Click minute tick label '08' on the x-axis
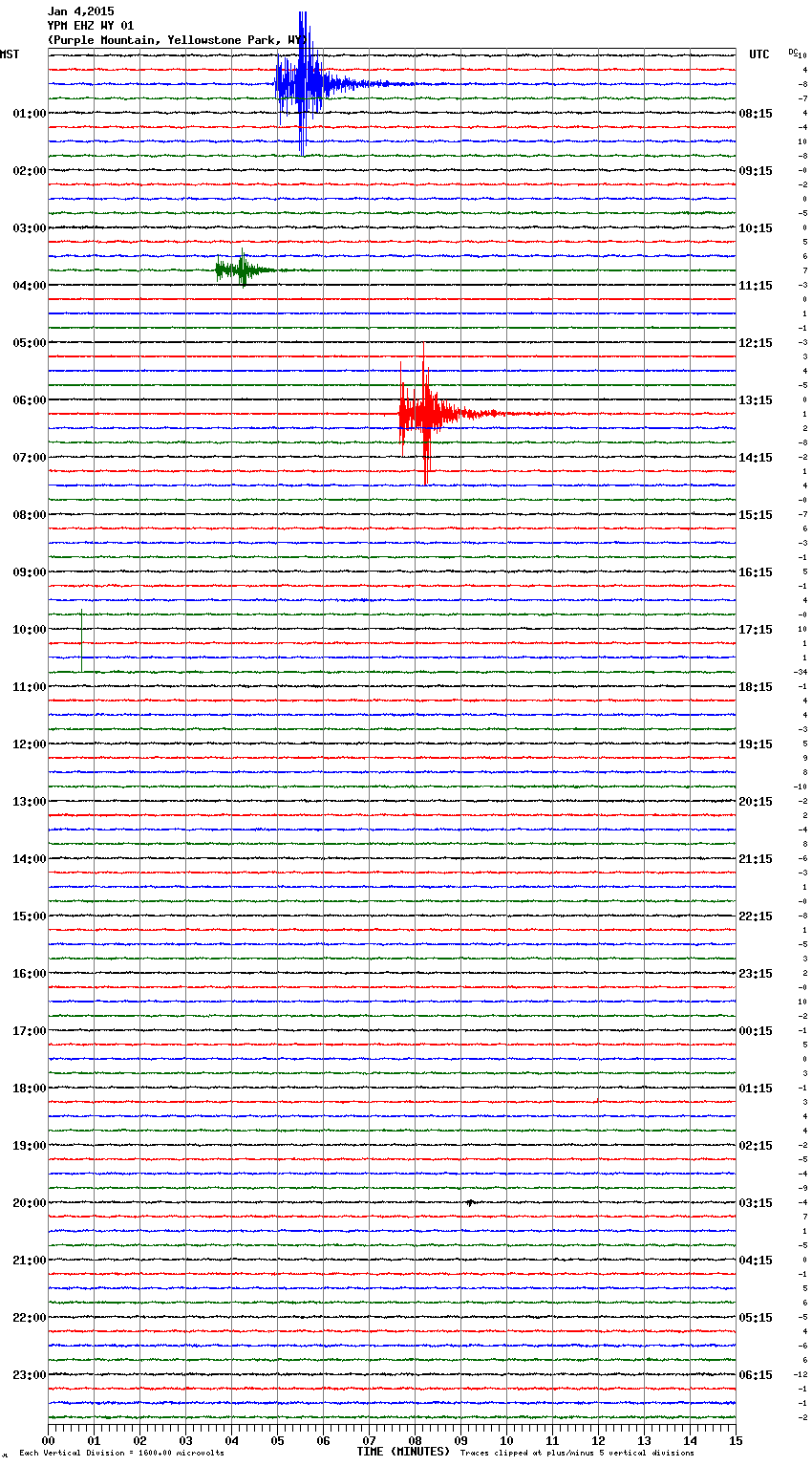The width and height of the screenshot is (812, 1466). tap(416, 1440)
